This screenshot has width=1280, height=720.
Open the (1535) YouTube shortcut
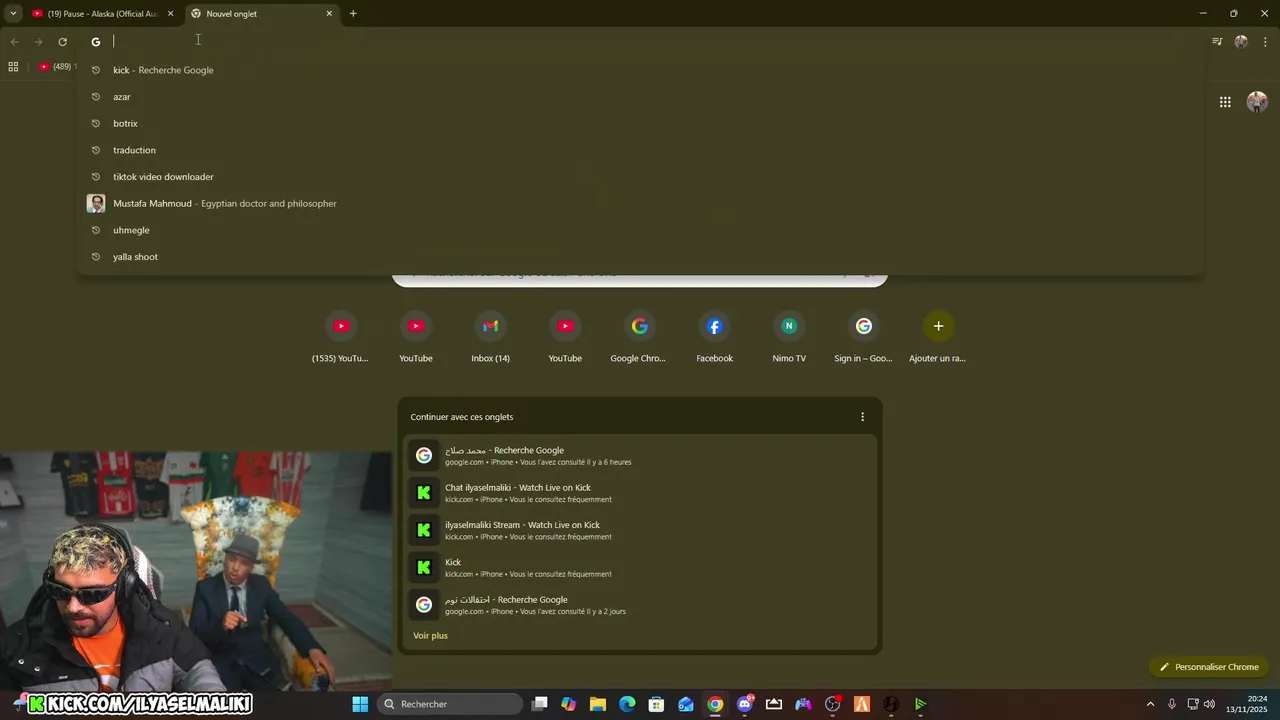point(340,337)
